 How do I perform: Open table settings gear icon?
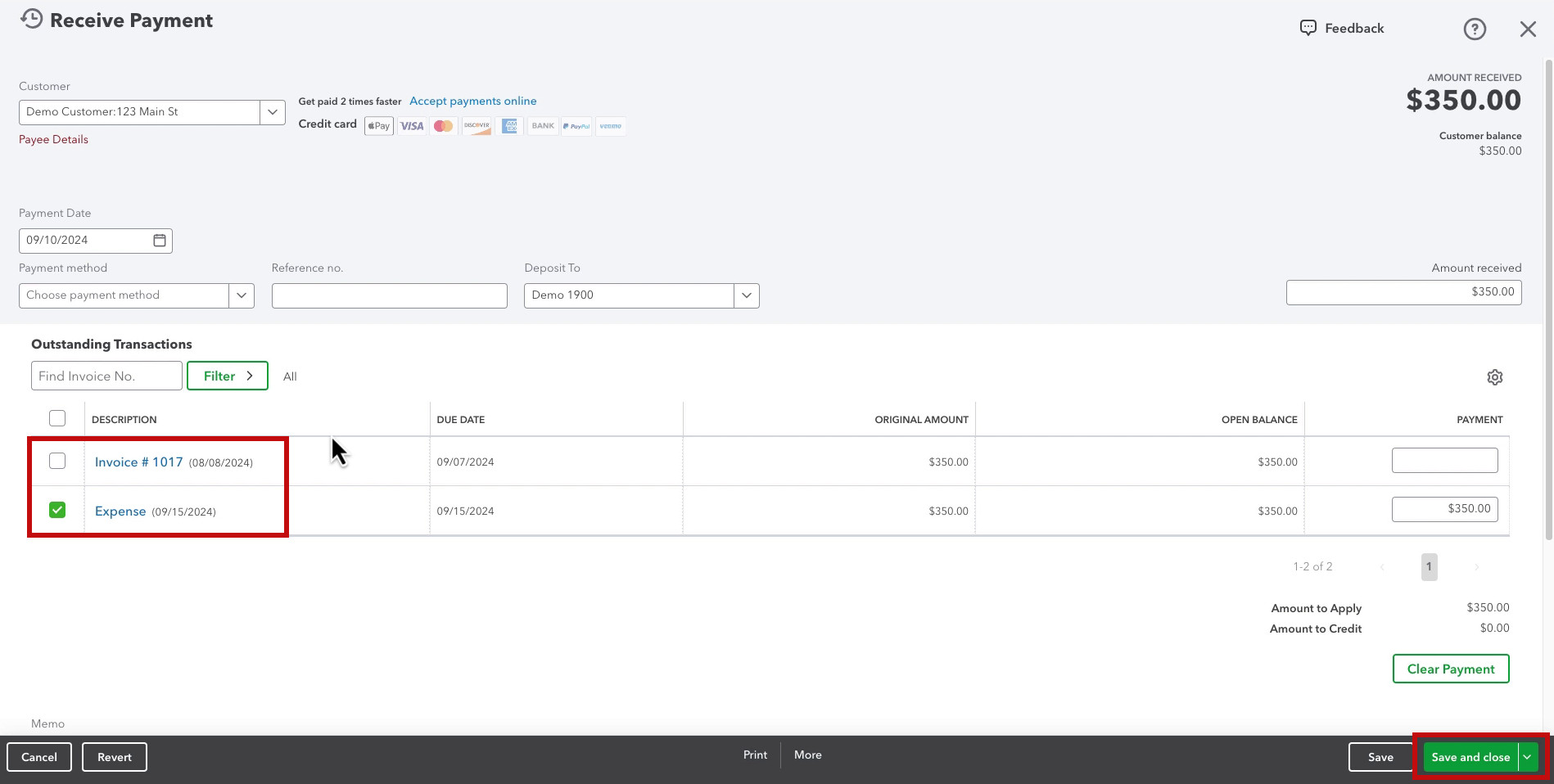tap(1495, 377)
